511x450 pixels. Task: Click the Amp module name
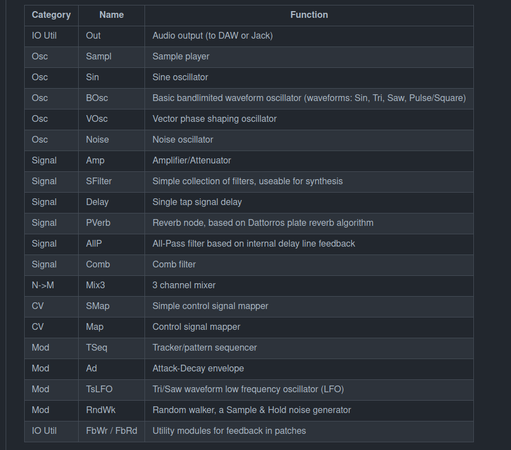pos(95,160)
